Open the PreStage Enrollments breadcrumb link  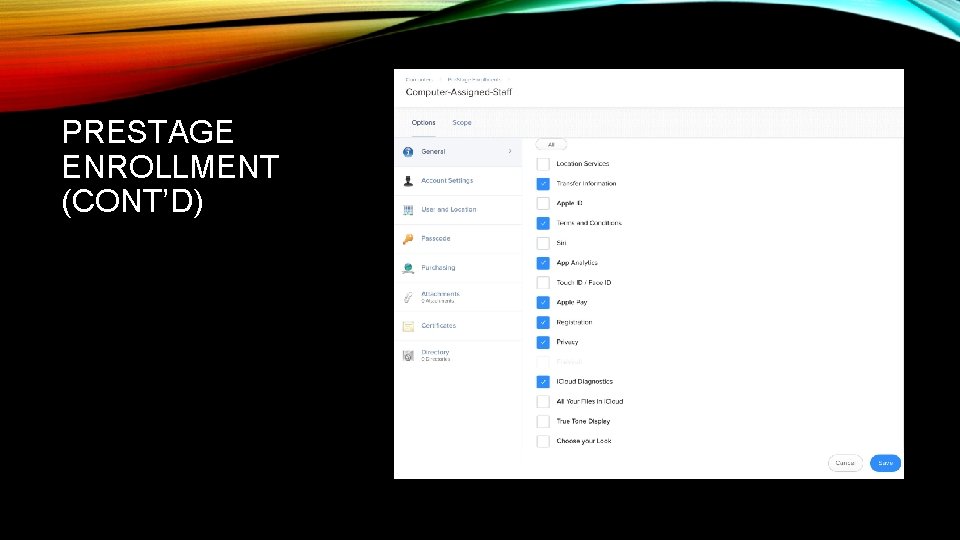[x=474, y=80]
